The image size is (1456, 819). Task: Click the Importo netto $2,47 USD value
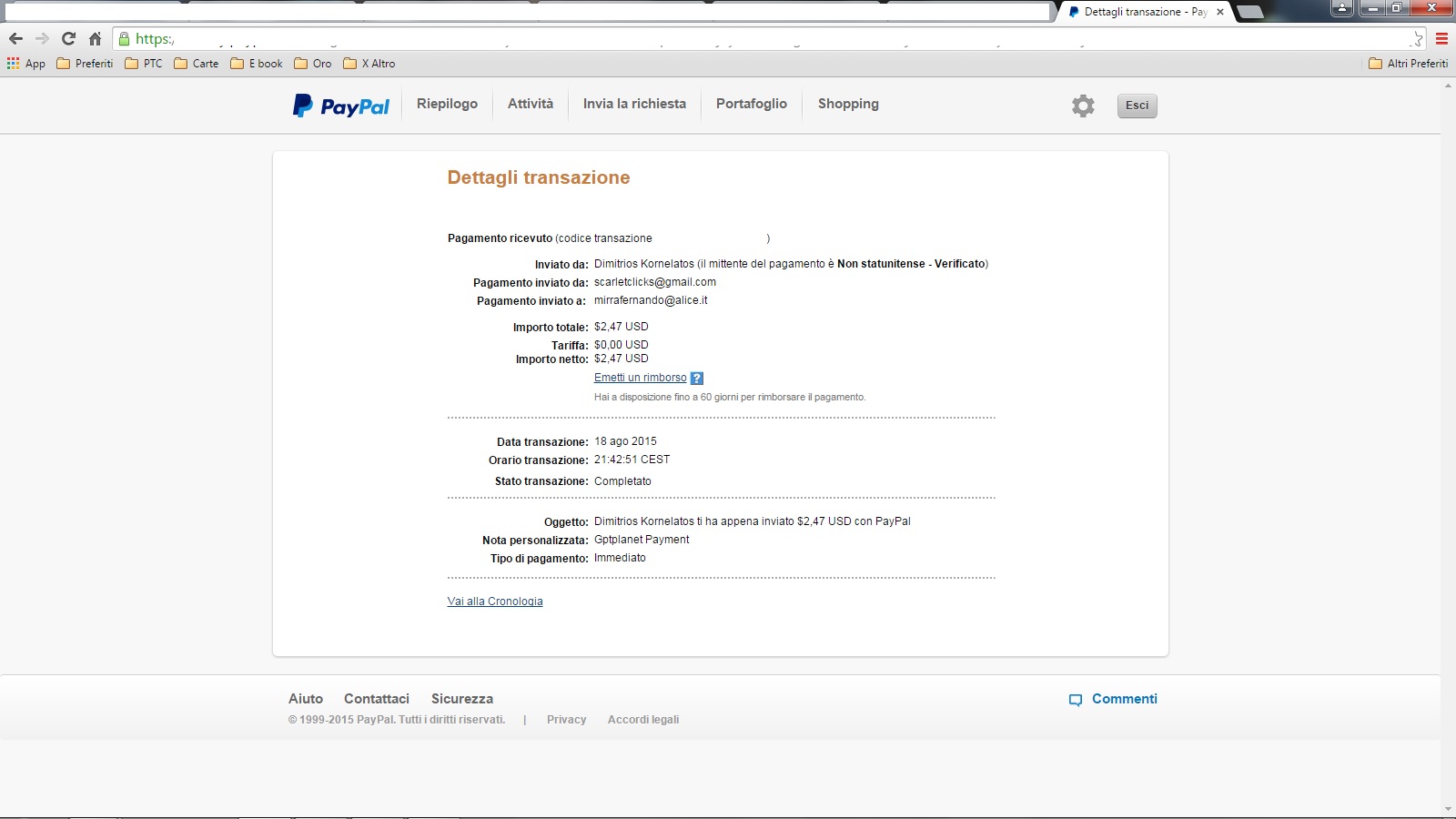(x=622, y=359)
